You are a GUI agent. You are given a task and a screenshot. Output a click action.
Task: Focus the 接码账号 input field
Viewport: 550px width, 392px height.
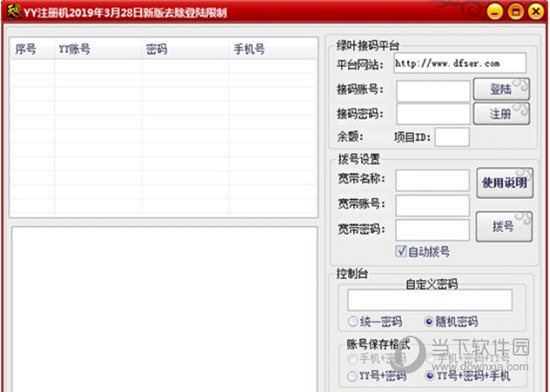point(433,90)
